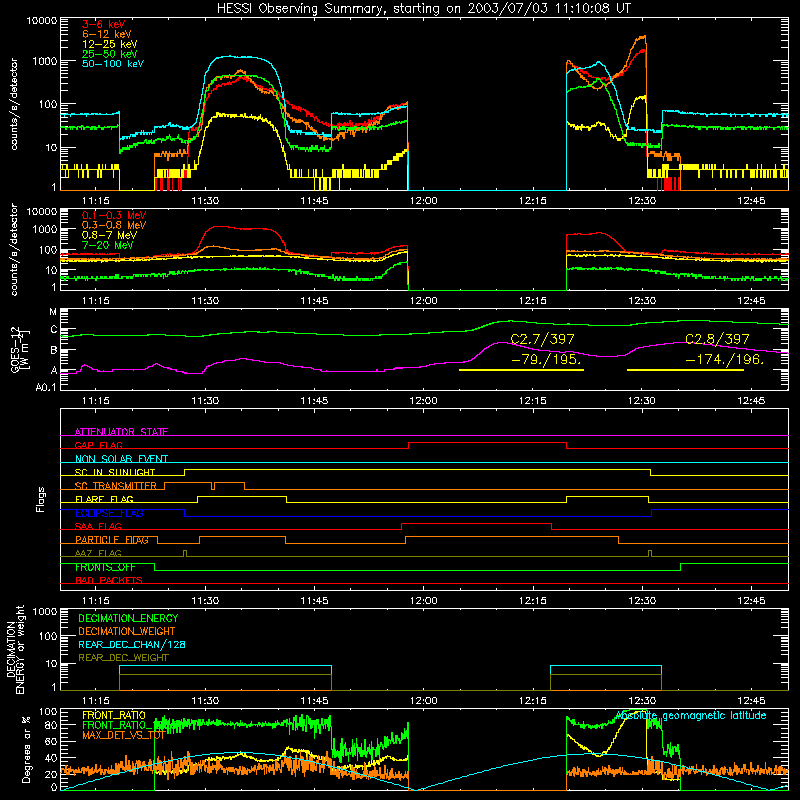This screenshot has width=800, height=800.
Task: Click the counts/s/detector label of top panel
Action: (14, 104)
